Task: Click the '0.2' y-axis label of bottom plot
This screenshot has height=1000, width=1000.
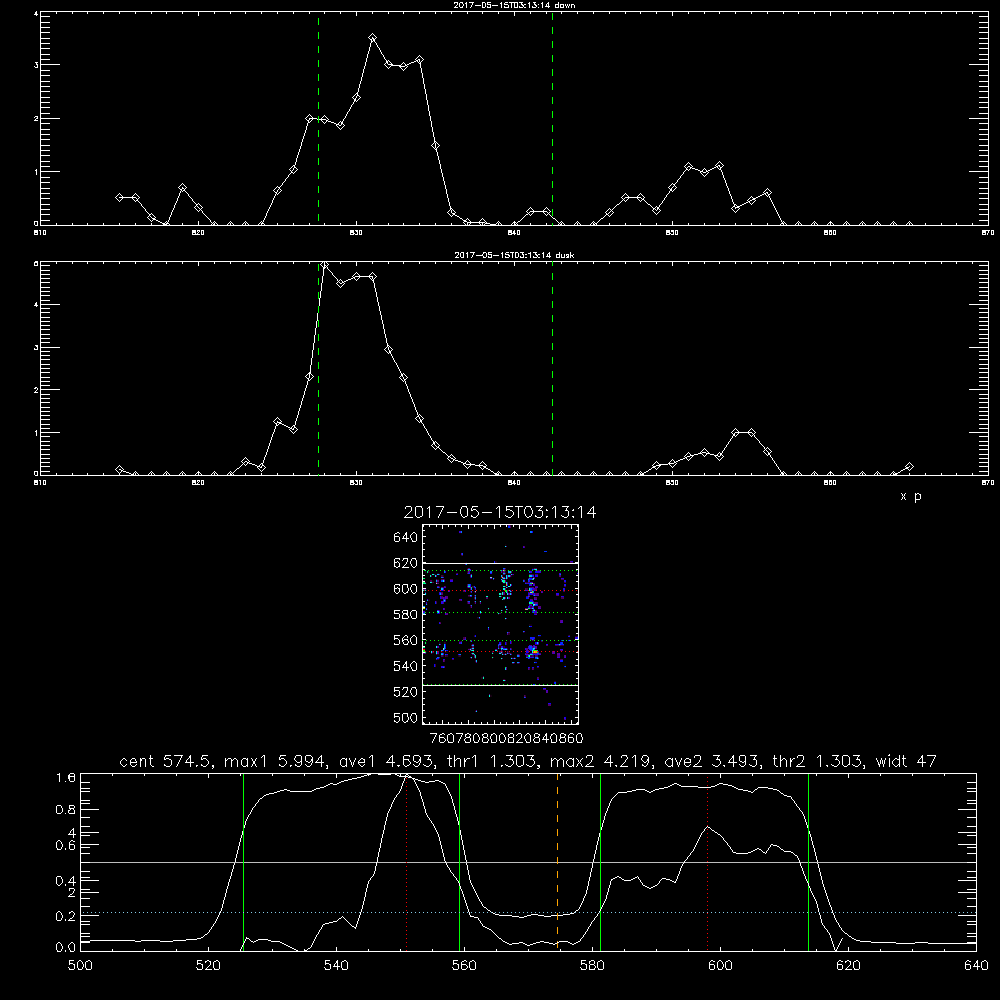Action: [x=66, y=916]
